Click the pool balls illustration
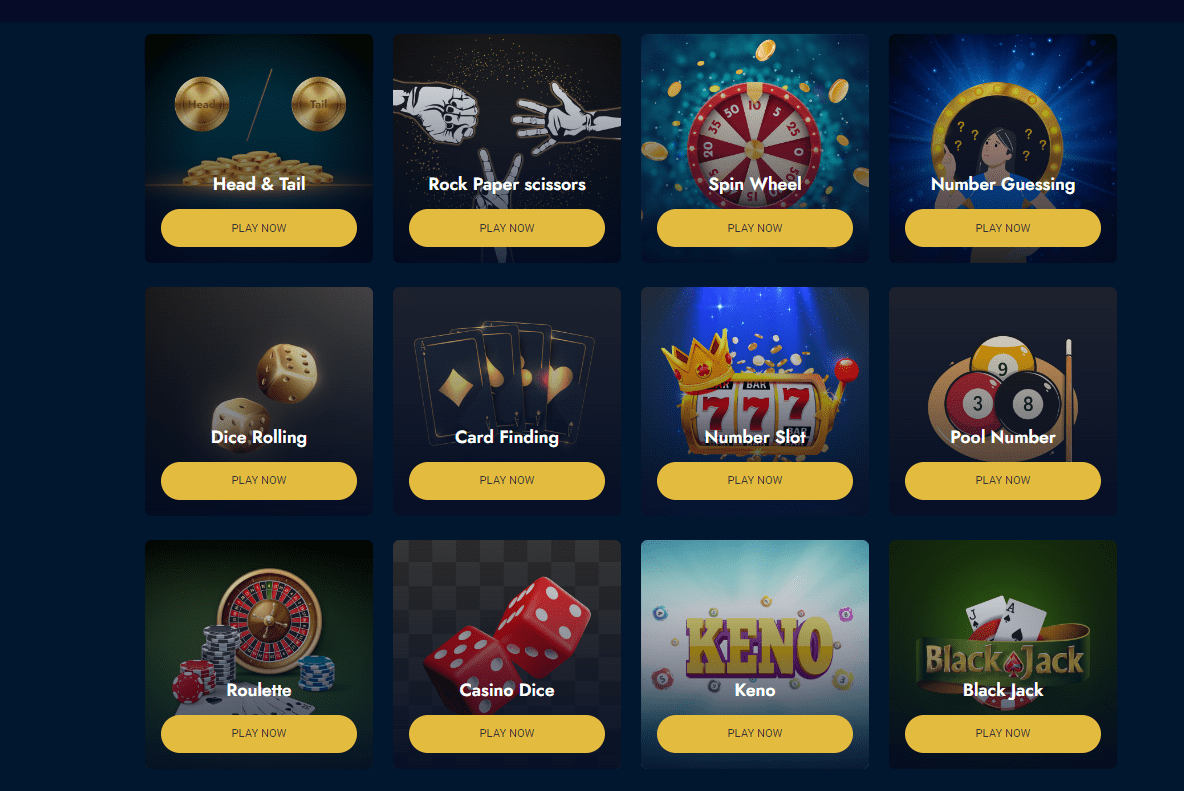Image resolution: width=1184 pixels, height=791 pixels. click(x=1003, y=397)
